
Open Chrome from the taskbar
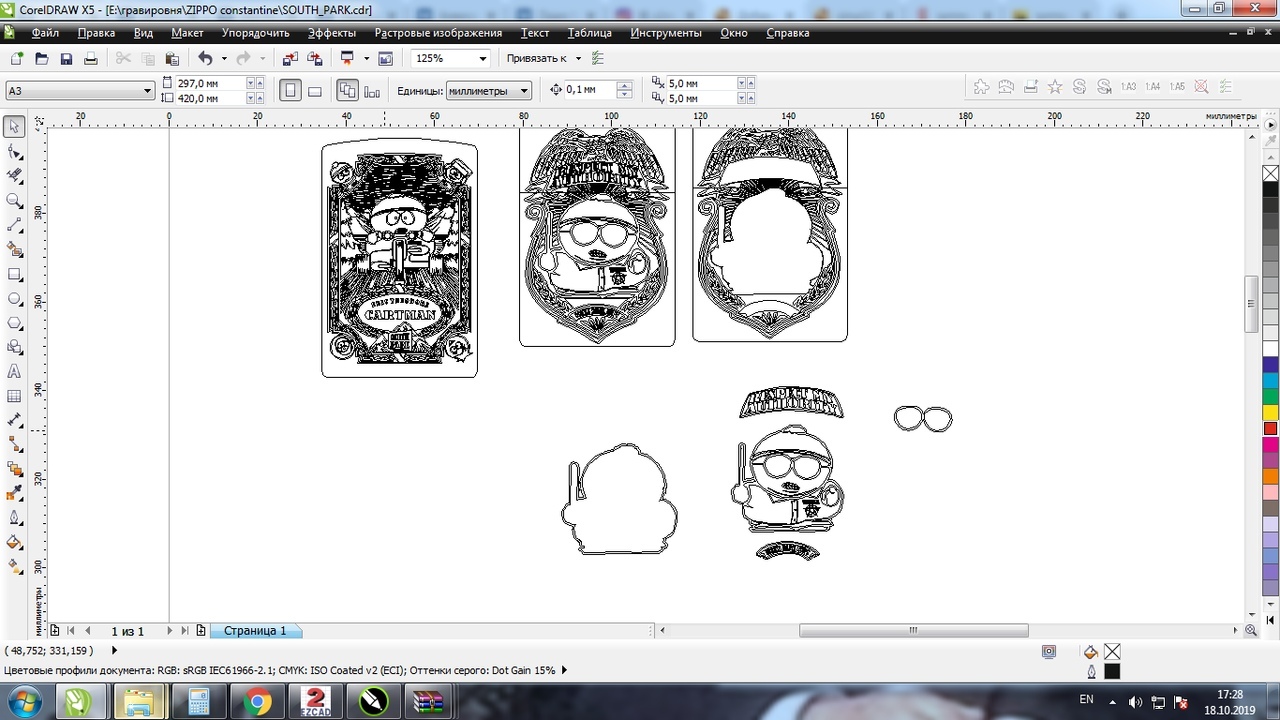tap(257, 703)
